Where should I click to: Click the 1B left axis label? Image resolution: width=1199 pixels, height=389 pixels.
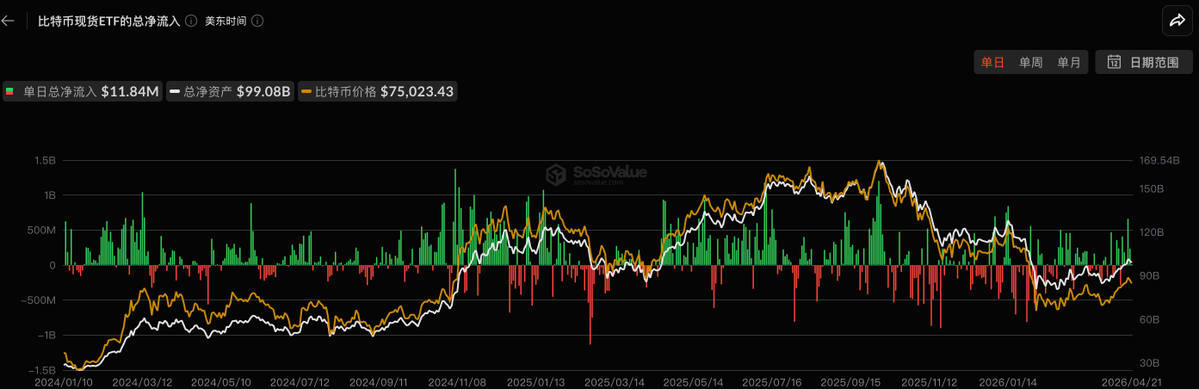(50, 196)
